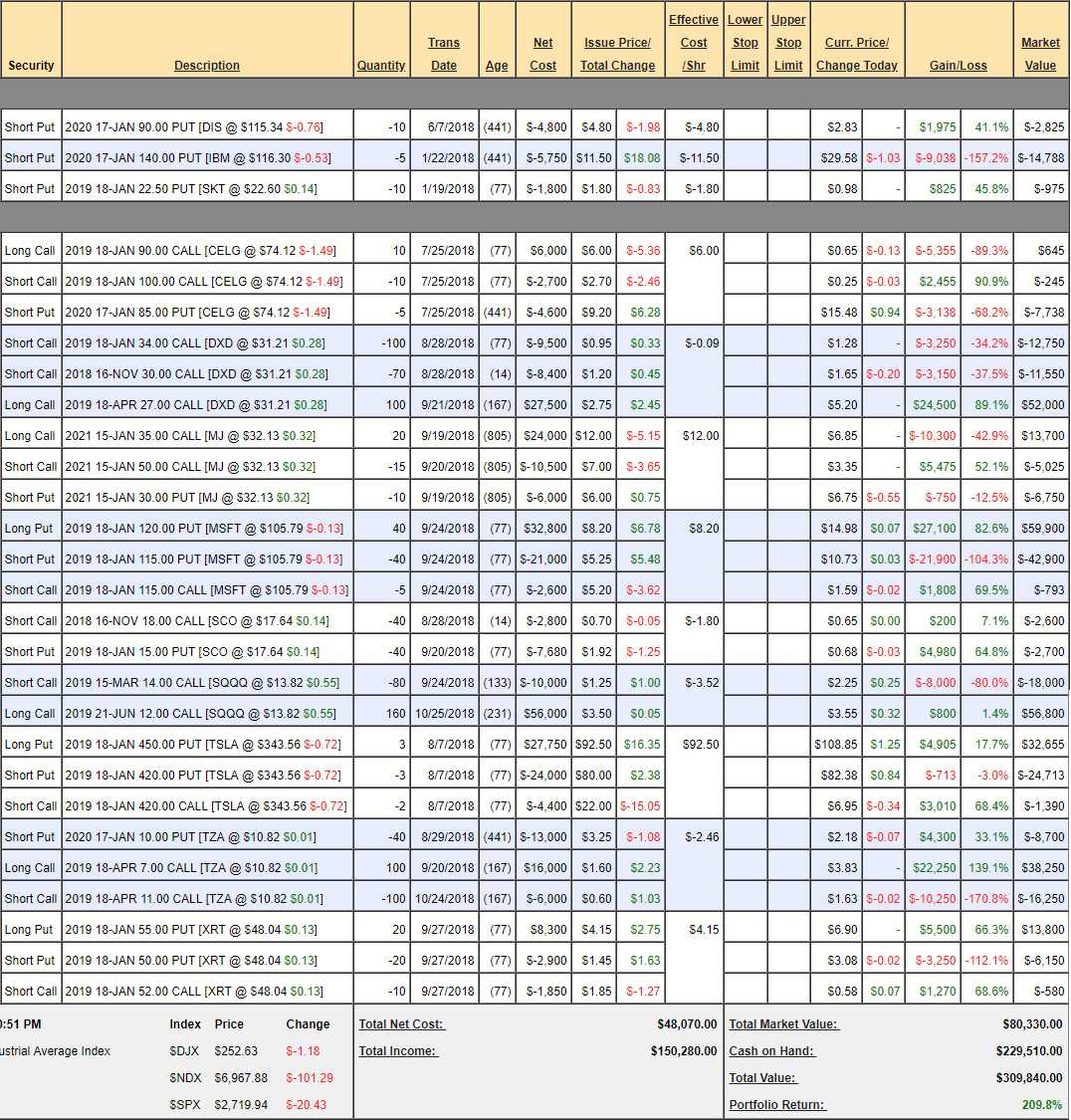Screen dimensions: 1071x1120
Task: Click the Cash on Hand link
Action: click(771, 1051)
